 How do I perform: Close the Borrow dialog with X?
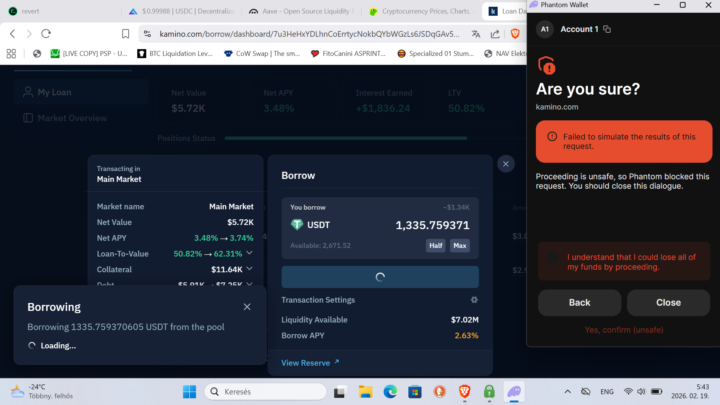click(x=506, y=164)
